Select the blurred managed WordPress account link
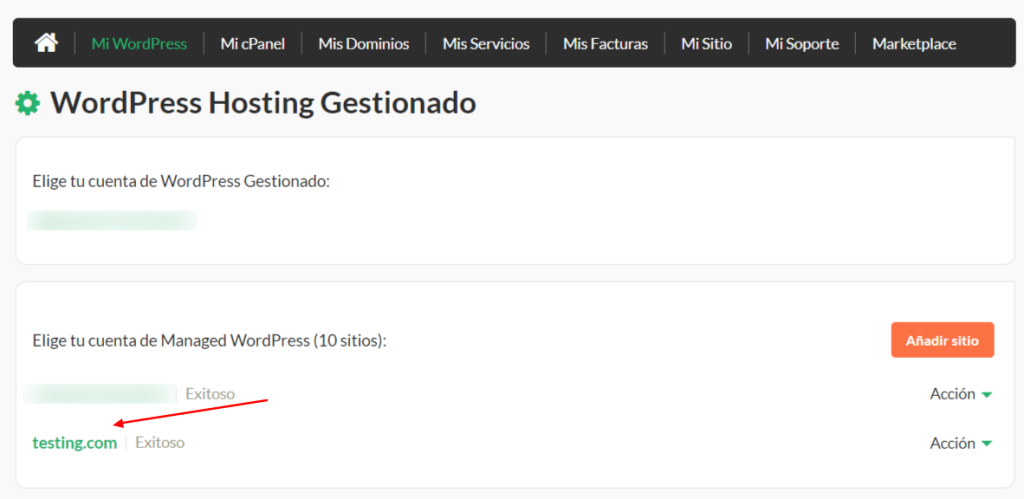Viewport: 1024px width, 499px height. [x=112, y=220]
